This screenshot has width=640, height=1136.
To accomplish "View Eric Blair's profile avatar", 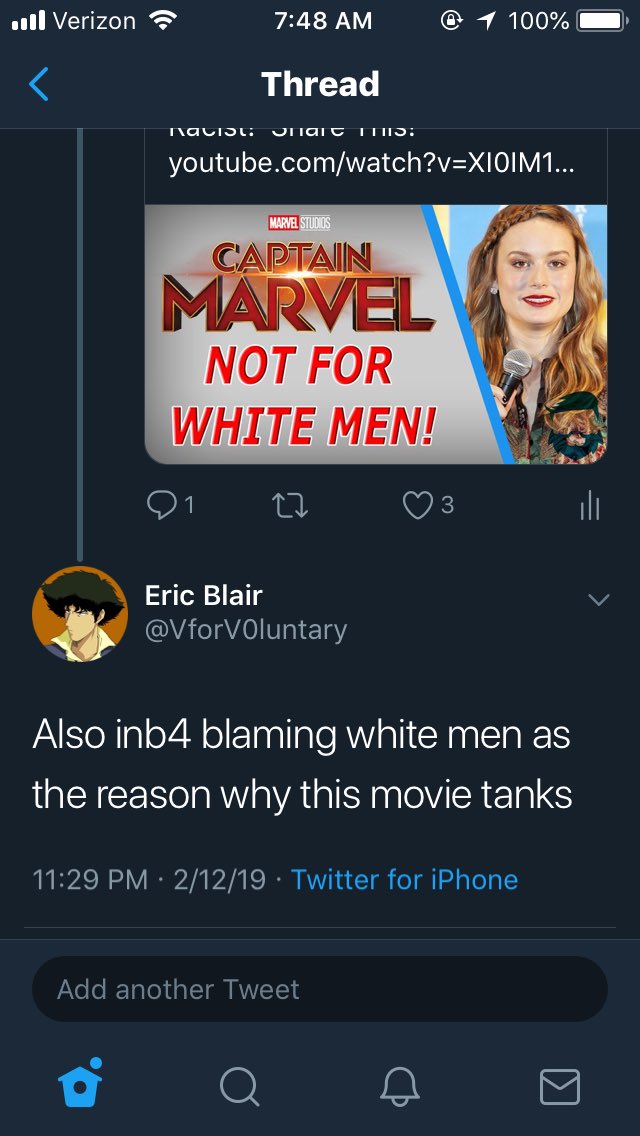I will click(80, 614).
